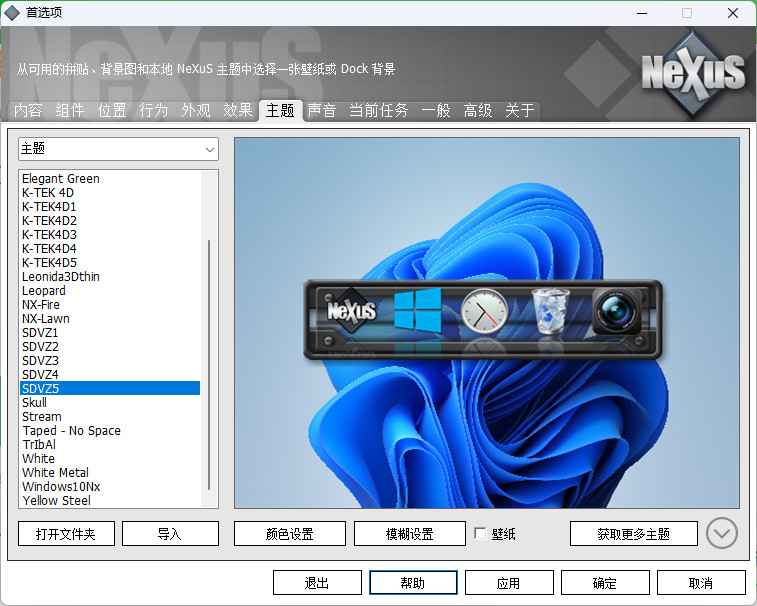
Task: Choose the K-TEK4D2 theme
Action: click(110, 221)
